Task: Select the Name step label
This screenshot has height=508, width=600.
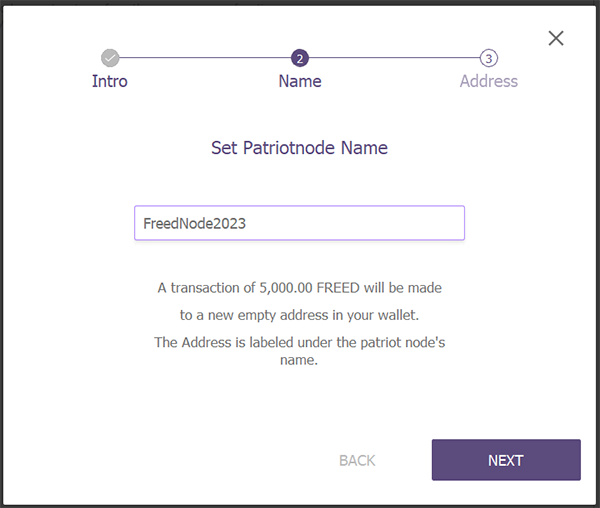Action: point(300,81)
